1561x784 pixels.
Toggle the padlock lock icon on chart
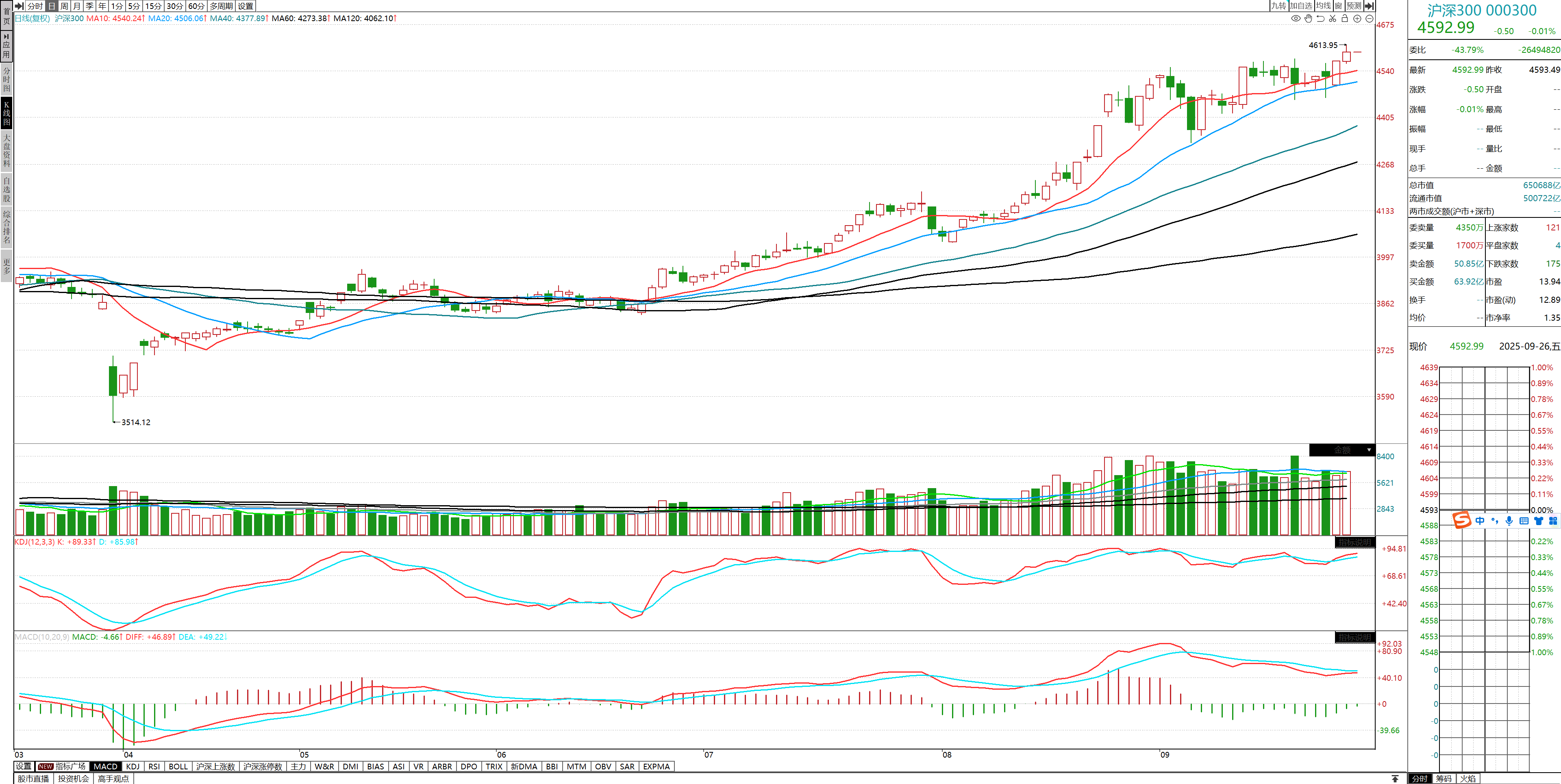coord(1345,18)
